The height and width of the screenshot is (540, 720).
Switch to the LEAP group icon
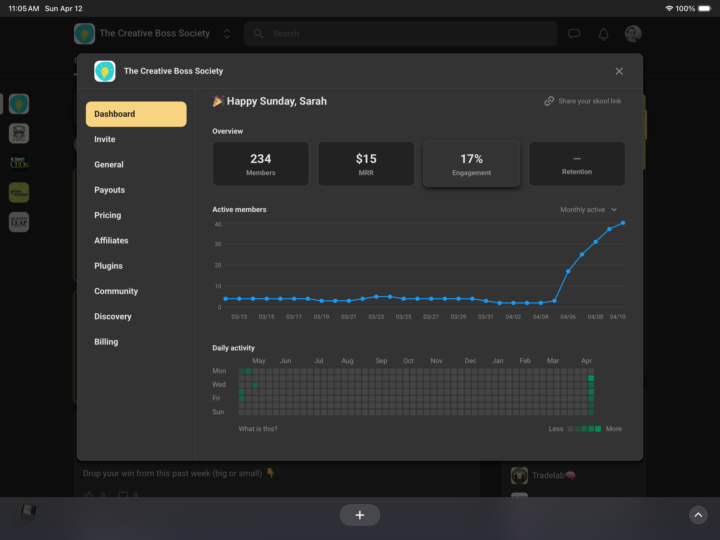point(19,222)
